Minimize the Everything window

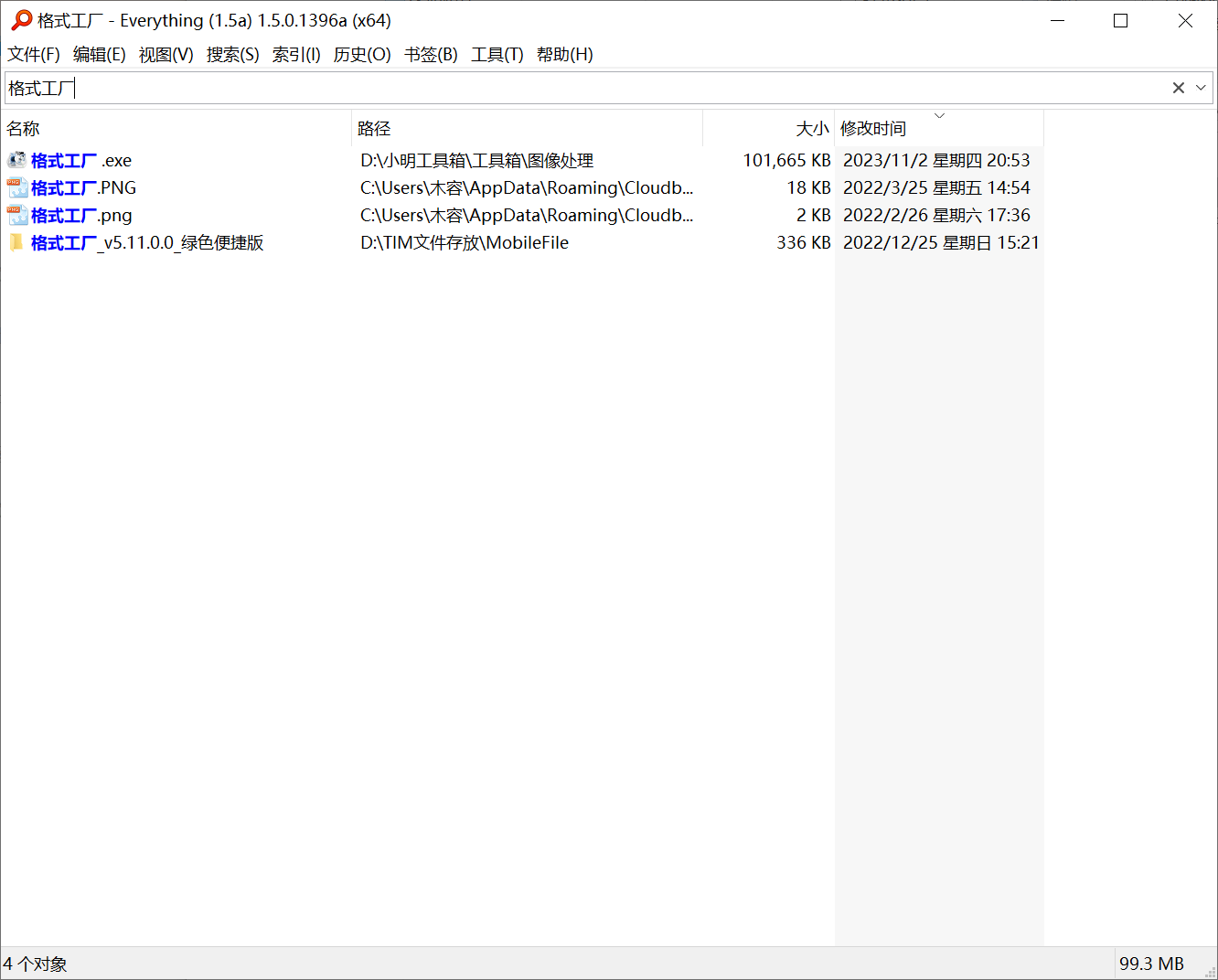coord(1058,20)
